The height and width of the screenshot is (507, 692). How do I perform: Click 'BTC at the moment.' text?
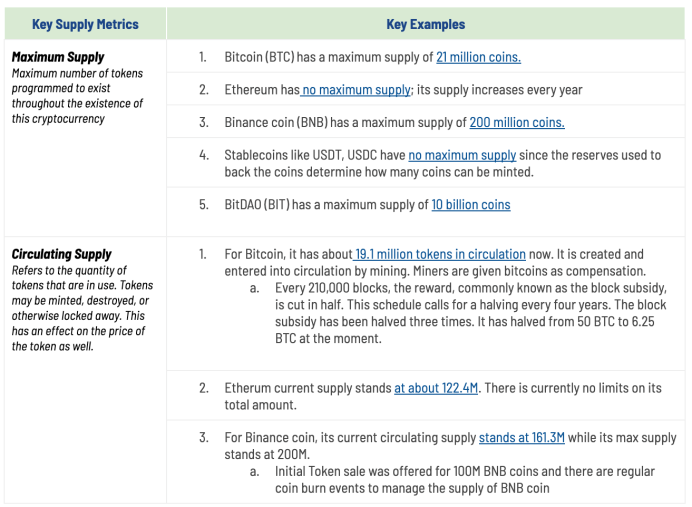click(x=328, y=338)
